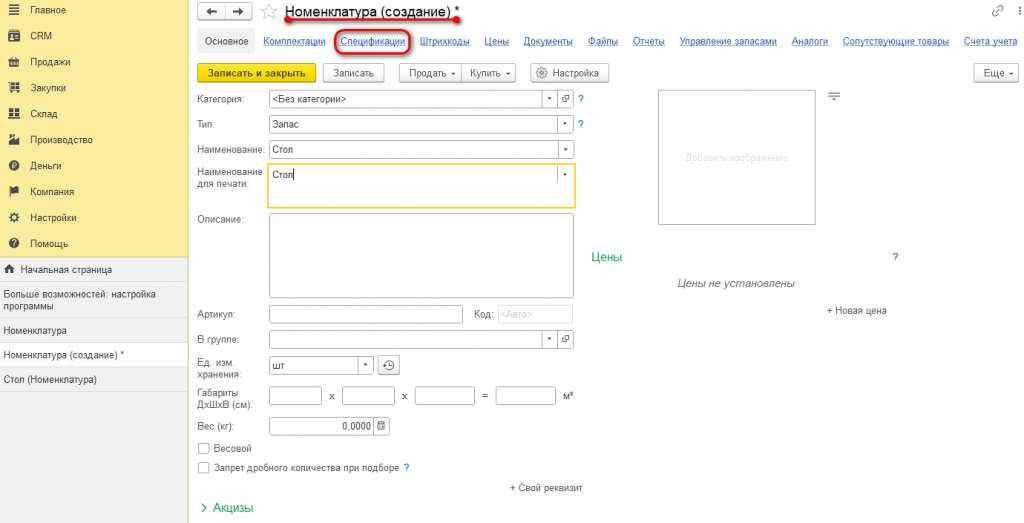Click help icon for Запрет дробного количества
1024x523 pixels.
point(406,468)
